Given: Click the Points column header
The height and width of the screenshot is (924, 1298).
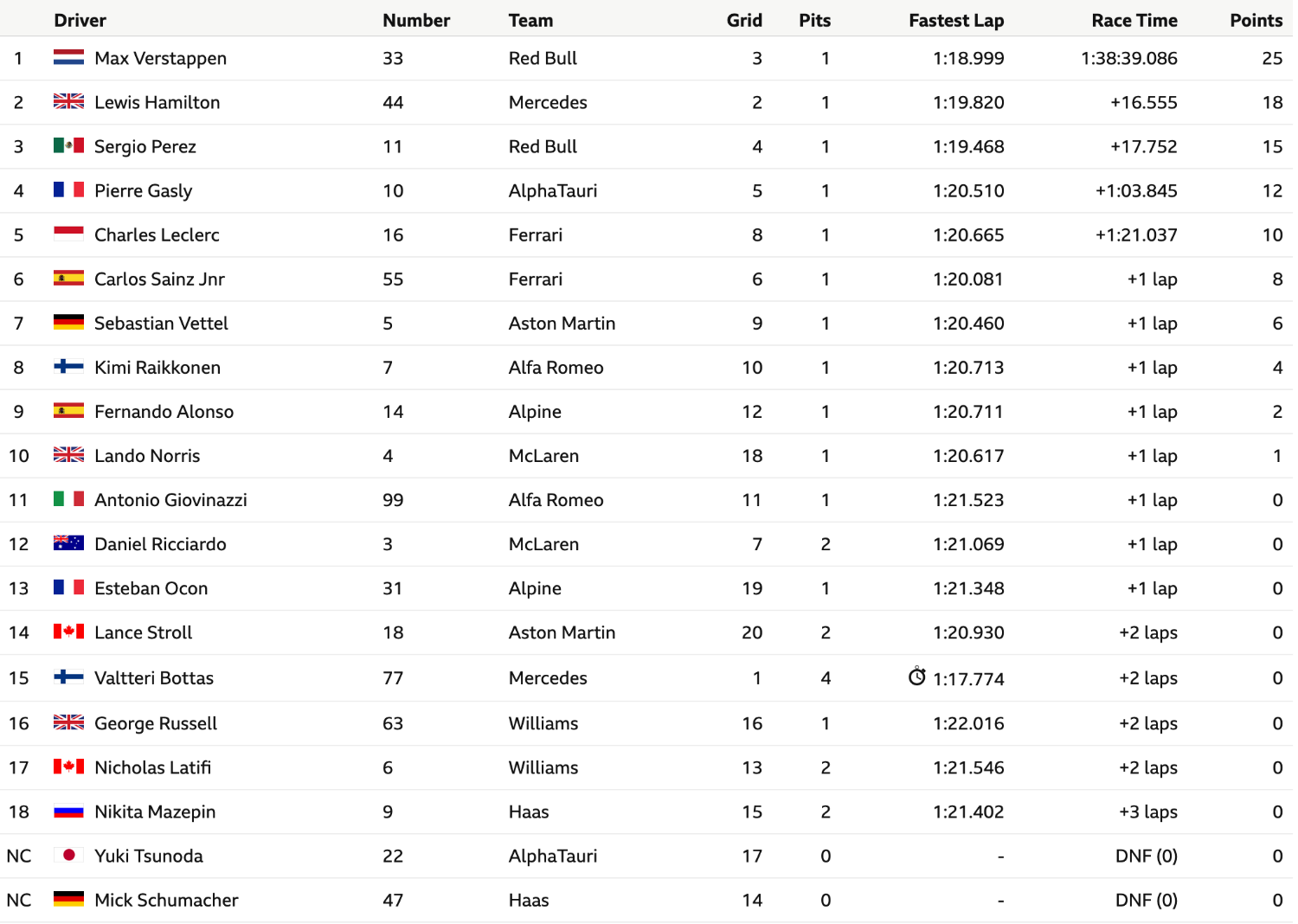Looking at the screenshot, I should pos(1256,20).
